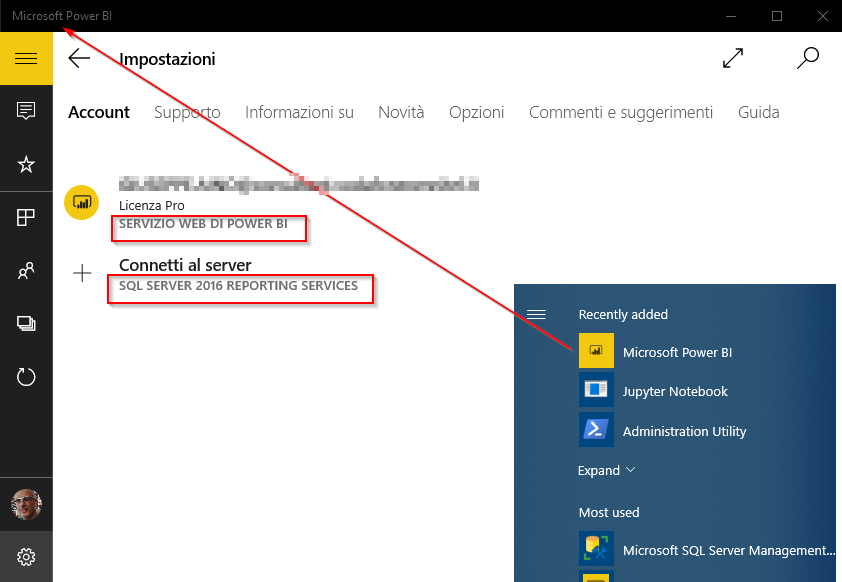
Task: Enter fullscreen via the diagonal arrows icon
Action: point(733,58)
